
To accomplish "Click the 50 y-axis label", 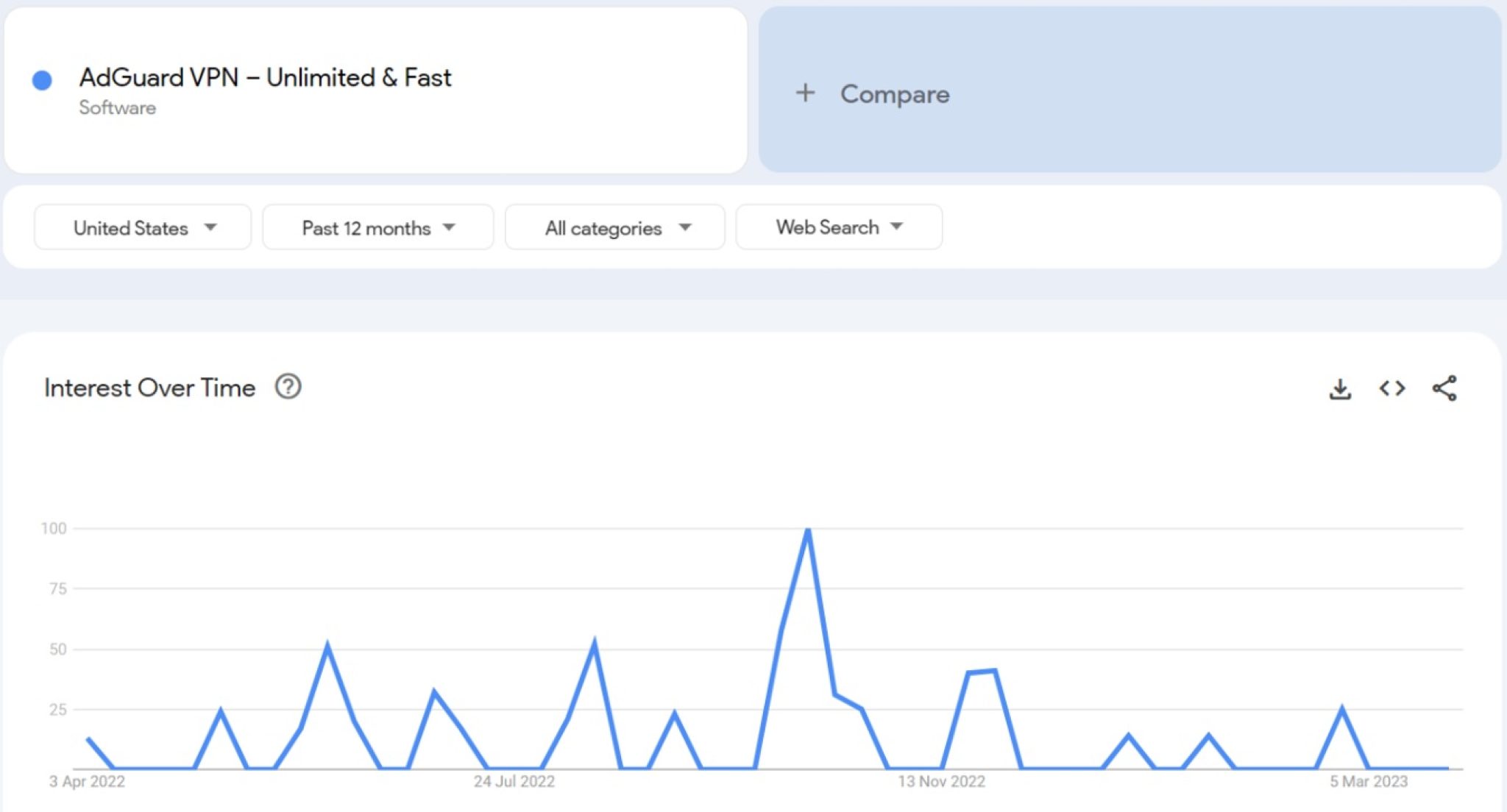I will [58, 649].
